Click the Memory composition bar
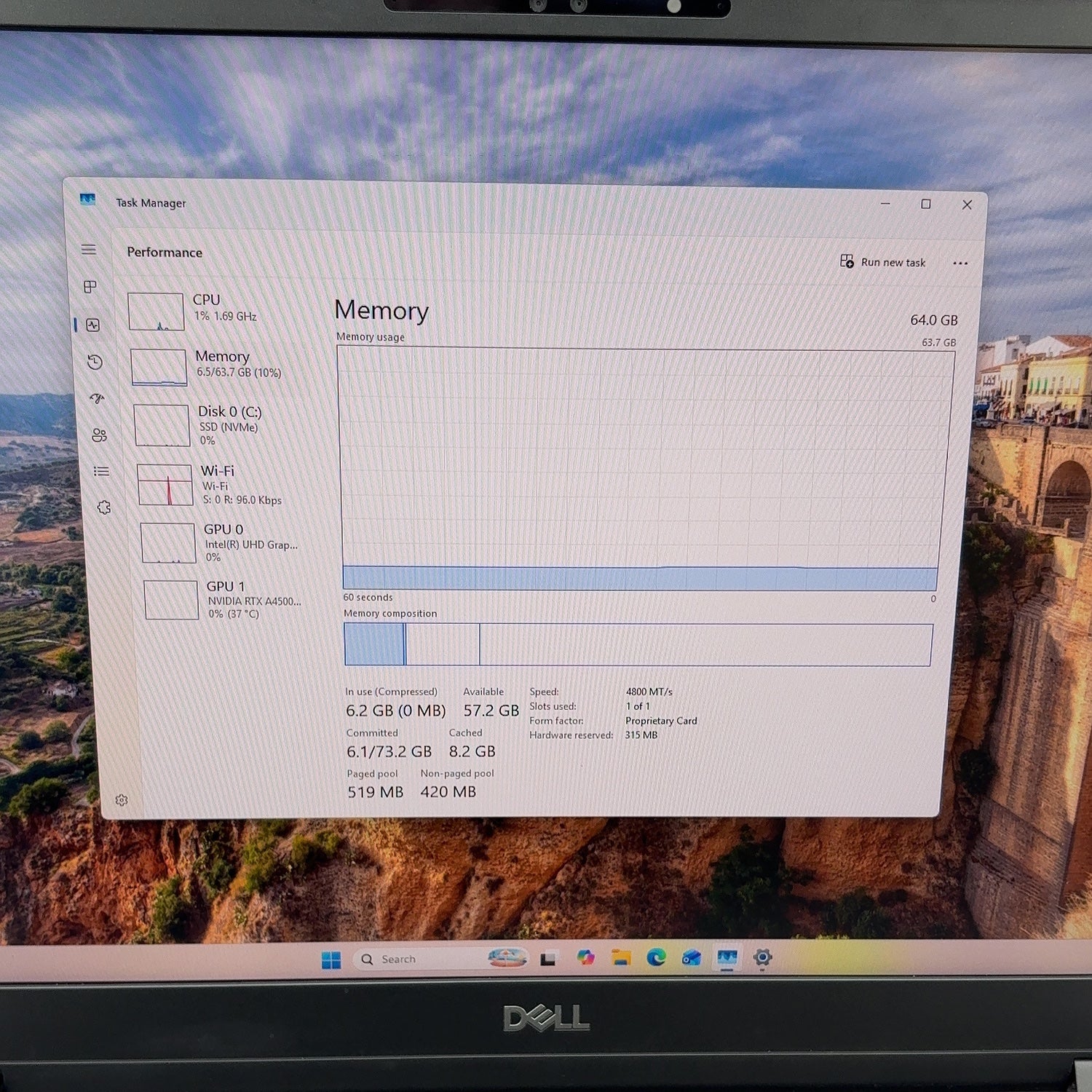The width and height of the screenshot is (1092, 1092). coord(638,644)
